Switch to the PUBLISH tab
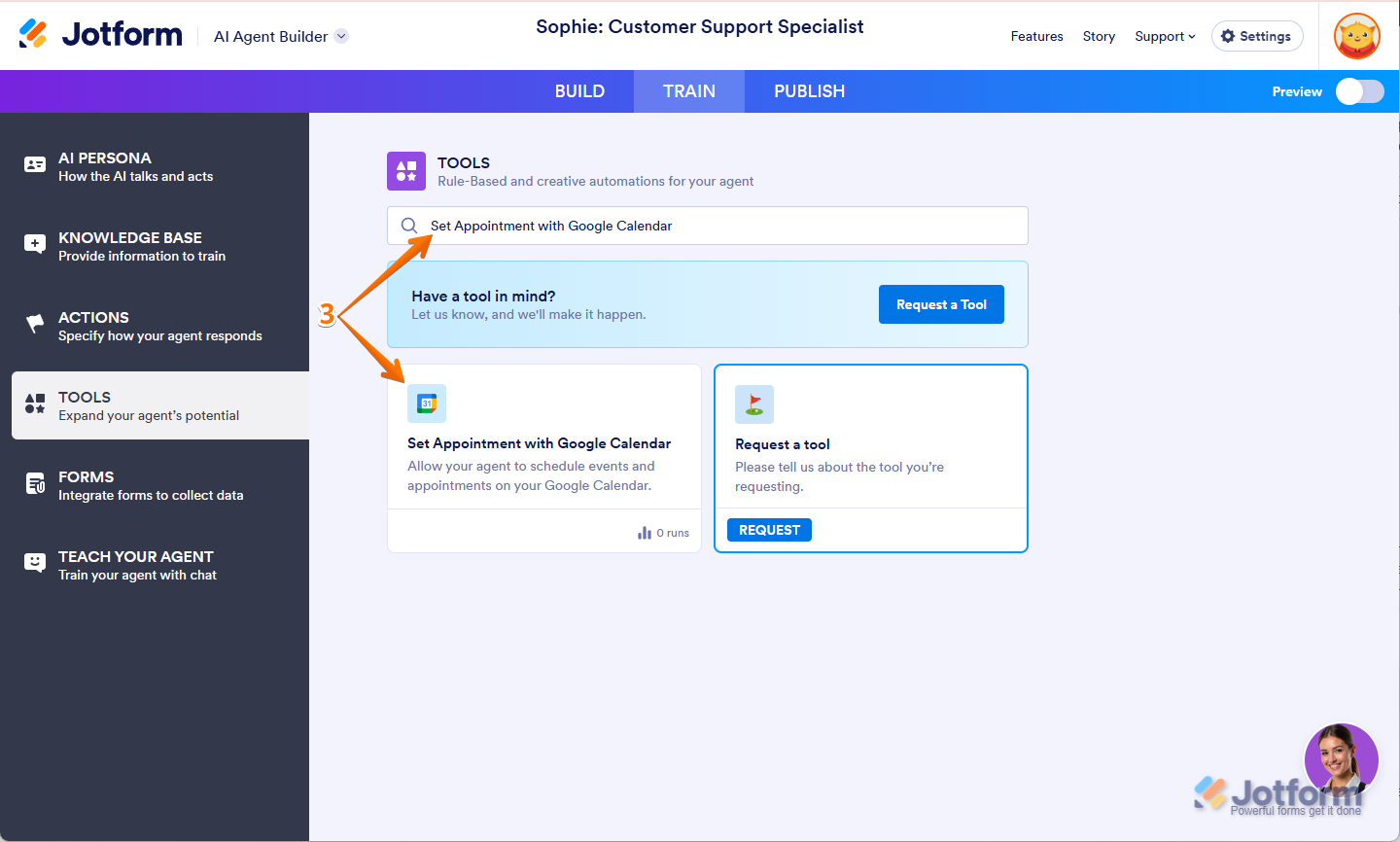Image resolution: width=1400 pixels, height=842 pixels. click(809, 91)
